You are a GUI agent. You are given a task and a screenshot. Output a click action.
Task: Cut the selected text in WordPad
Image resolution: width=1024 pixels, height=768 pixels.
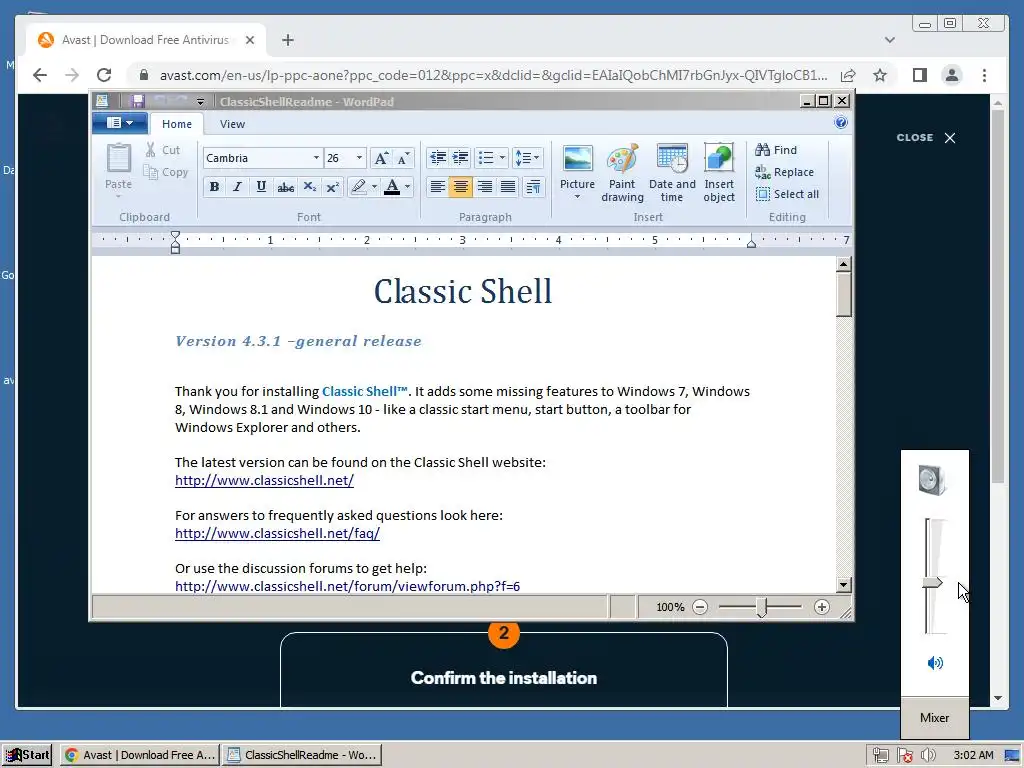coord(163,150)
